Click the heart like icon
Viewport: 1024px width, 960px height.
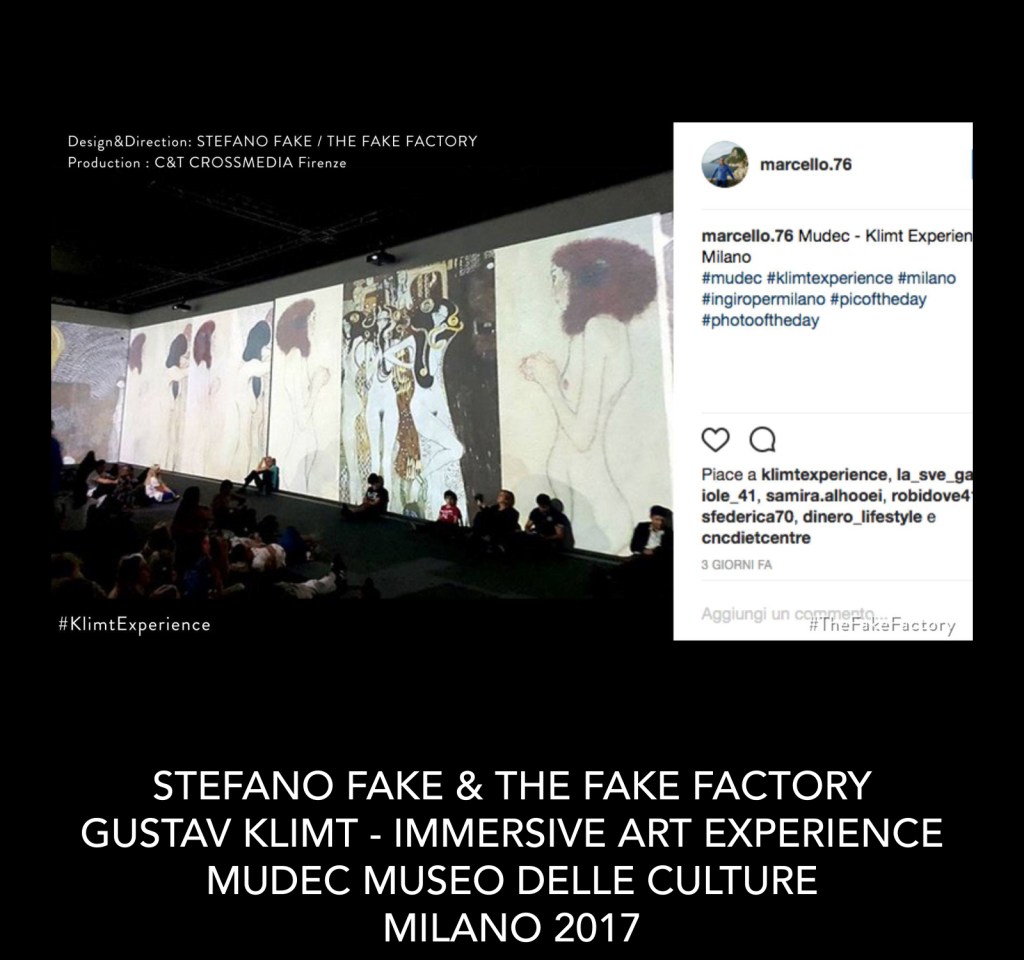coord(715,440)
